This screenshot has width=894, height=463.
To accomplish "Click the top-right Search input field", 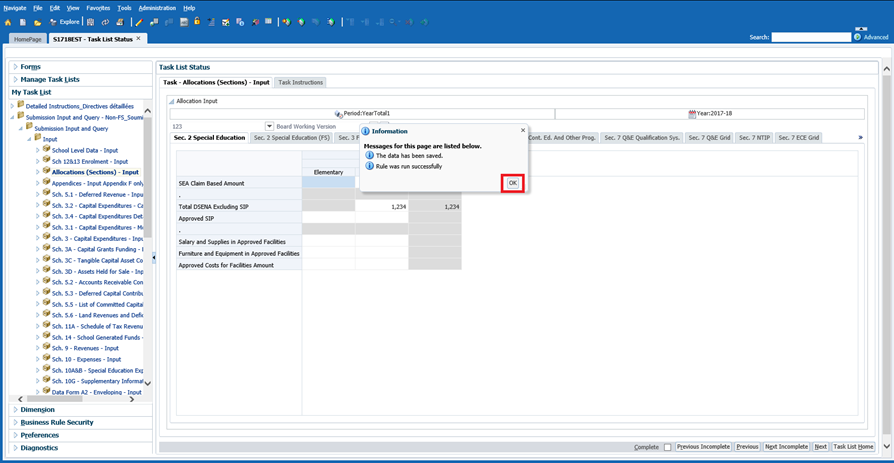I will (811, 37).
